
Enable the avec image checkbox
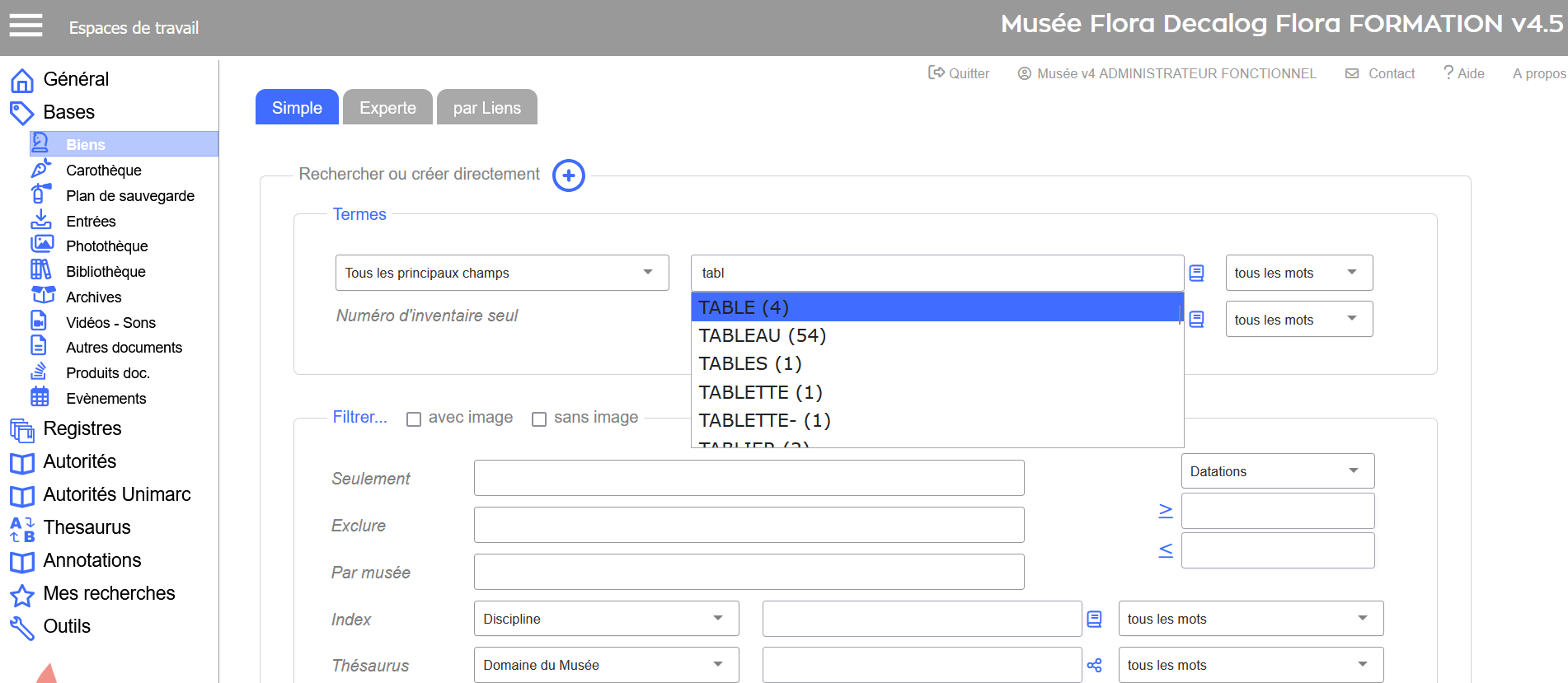pyautogui.click(x=414, y=419)
